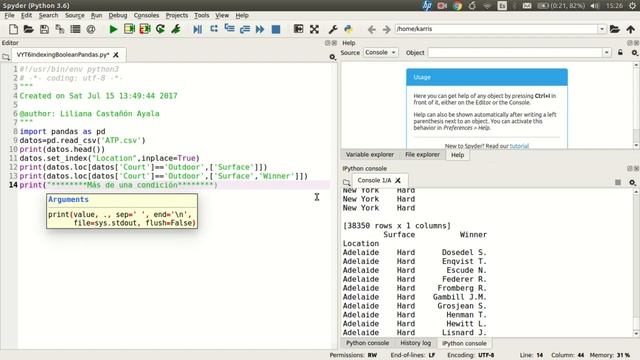The height and width of the screenshot is (360, 640).
Task: Expand the Source Console dropdown
Action: pyautogui.click(x=380, y=53)
